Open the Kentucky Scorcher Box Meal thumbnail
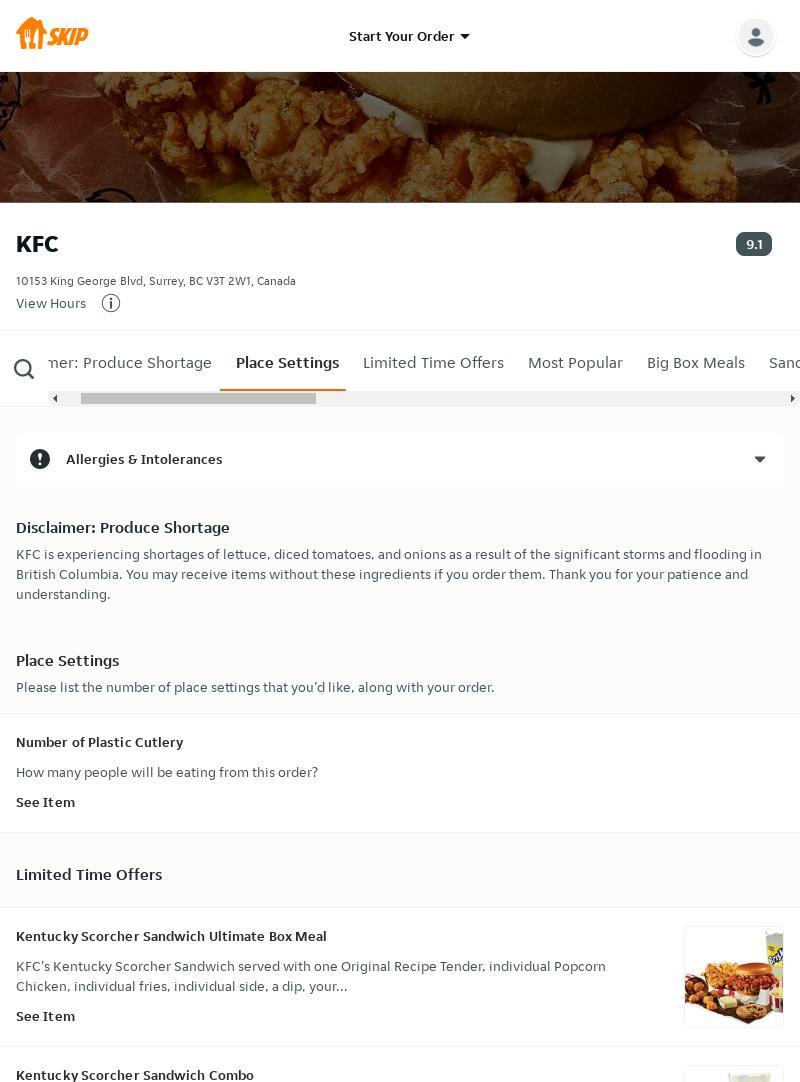This screenshot has width=800, height=1082. [733, 977]
